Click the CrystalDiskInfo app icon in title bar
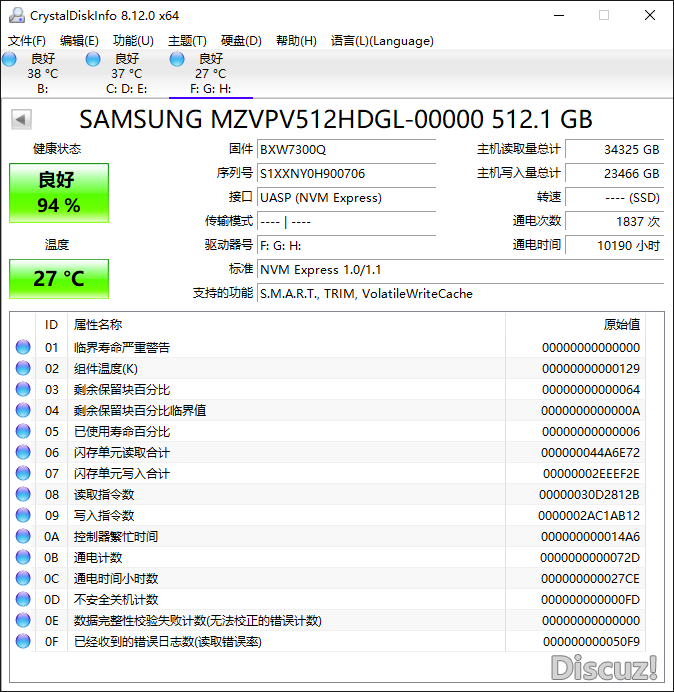The height and width of the screenshot is (692, 674). pos(15,15)
